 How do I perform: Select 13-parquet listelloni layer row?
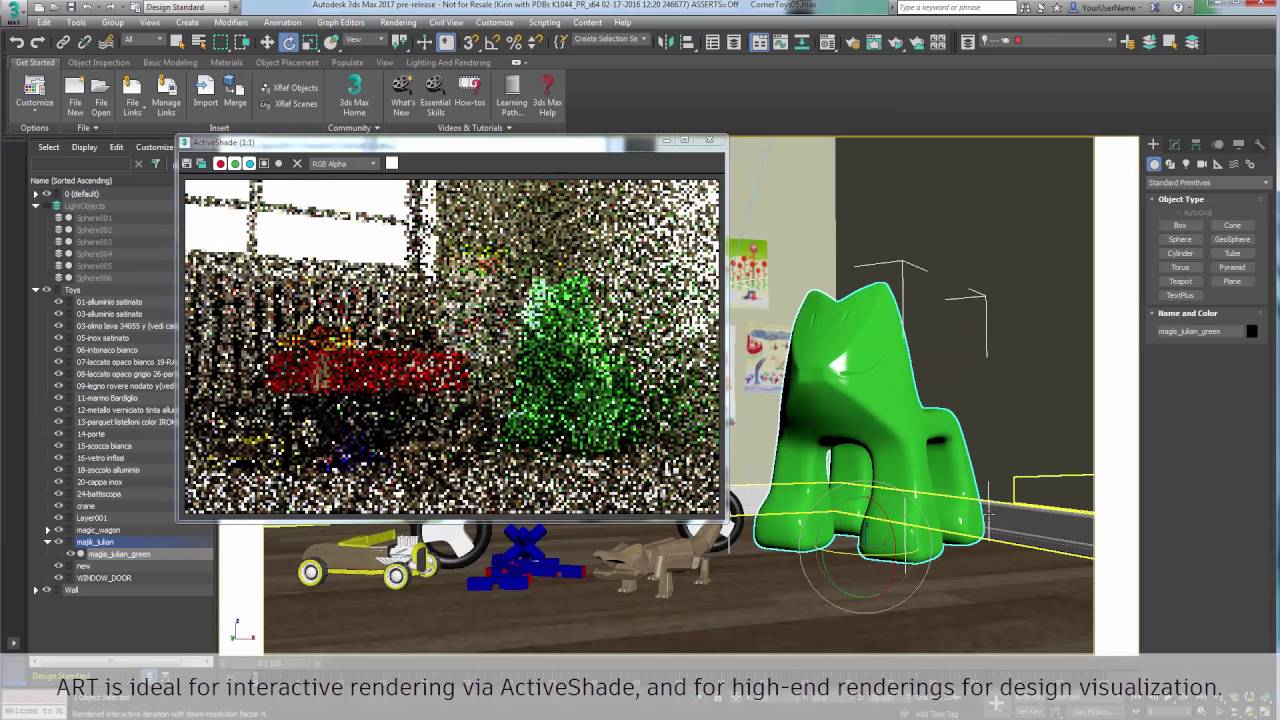point(125,422)
